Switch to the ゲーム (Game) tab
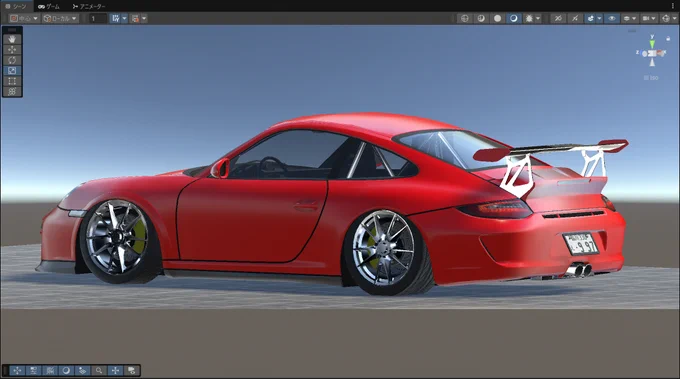This screenshot has height=379, width=680. [x=49, y=7]
